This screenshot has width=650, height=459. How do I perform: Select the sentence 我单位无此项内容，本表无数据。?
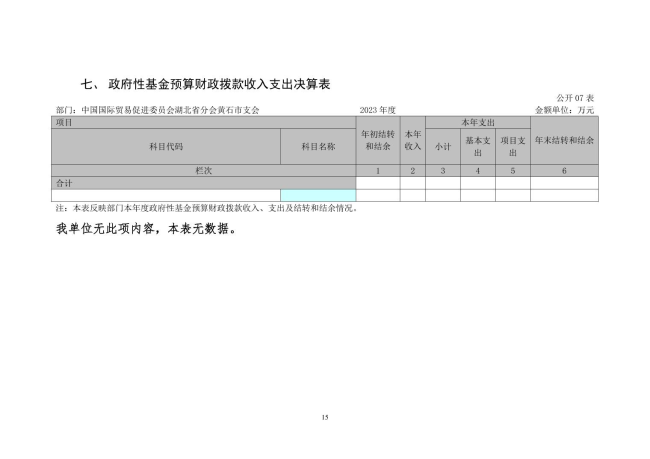146,228
